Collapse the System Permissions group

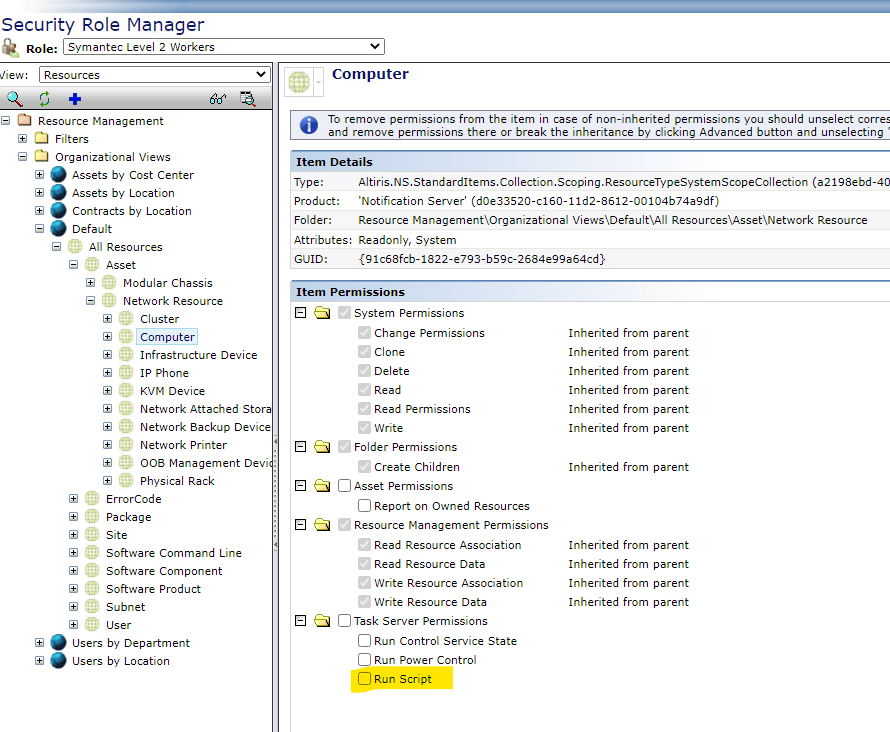[x=301, y=313]
